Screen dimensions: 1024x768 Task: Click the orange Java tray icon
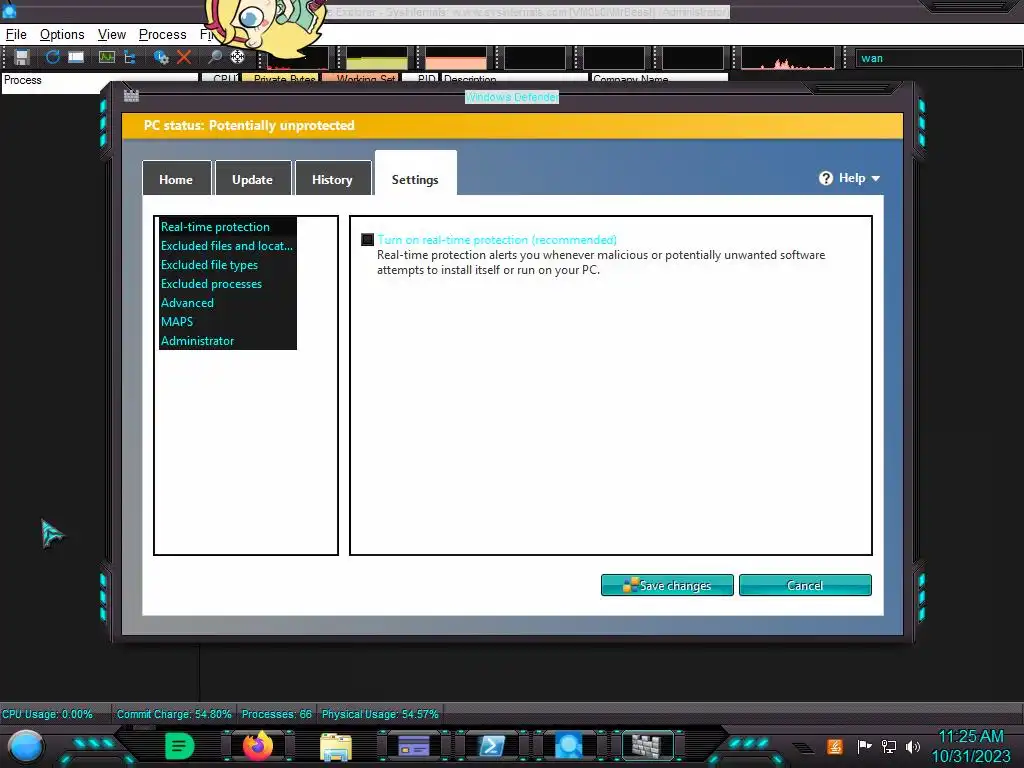(835, 746)
